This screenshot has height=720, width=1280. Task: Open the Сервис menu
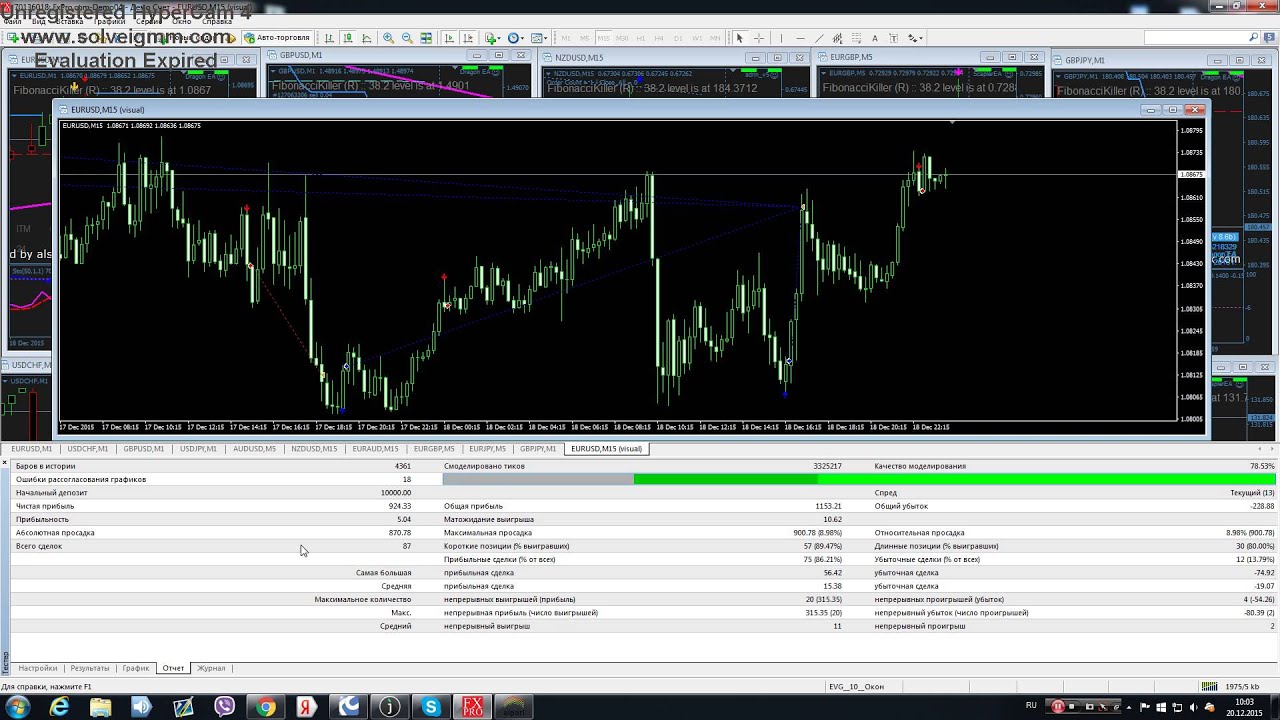(148, 21)
